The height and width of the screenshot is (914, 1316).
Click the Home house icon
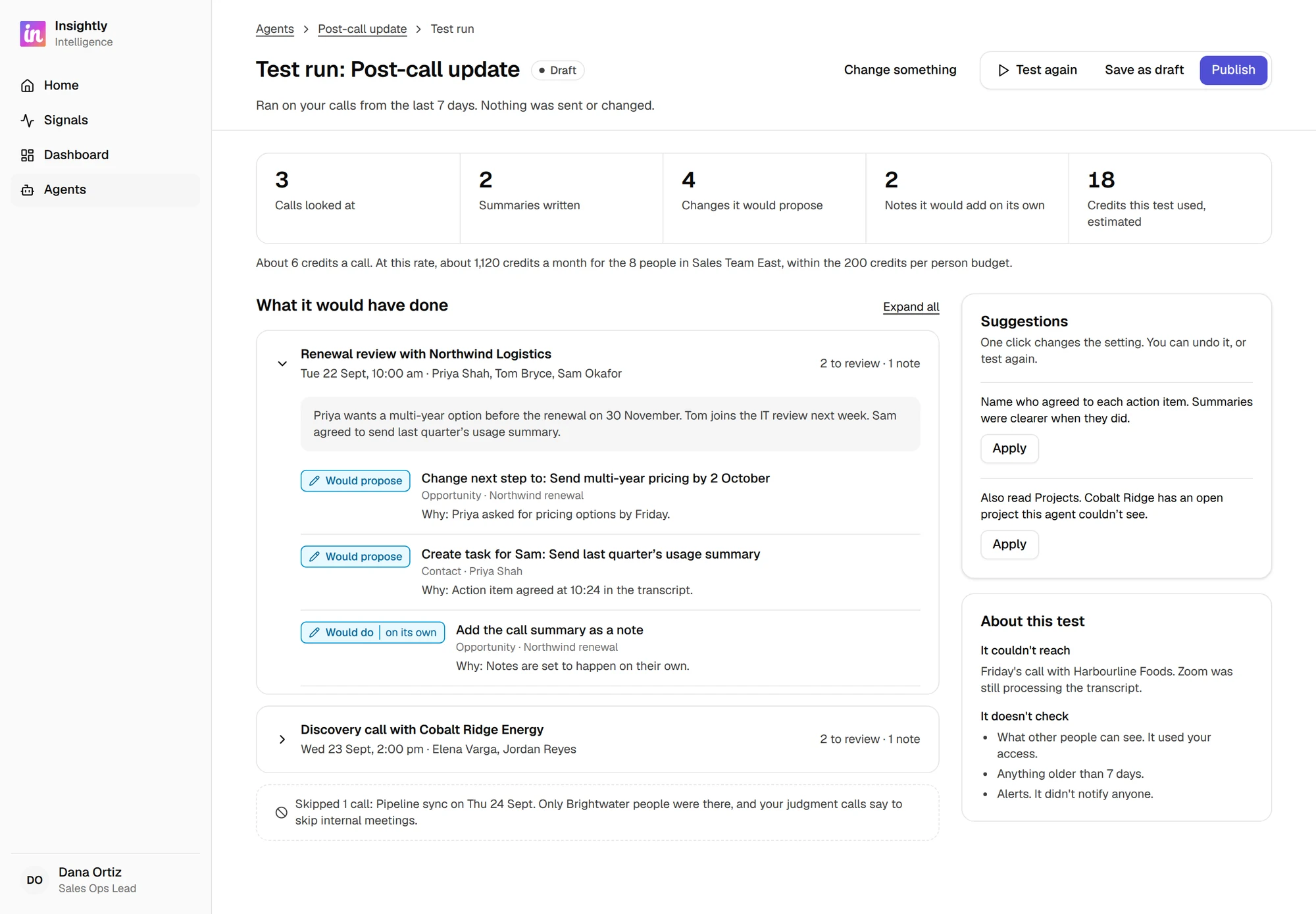coord(28,86)
